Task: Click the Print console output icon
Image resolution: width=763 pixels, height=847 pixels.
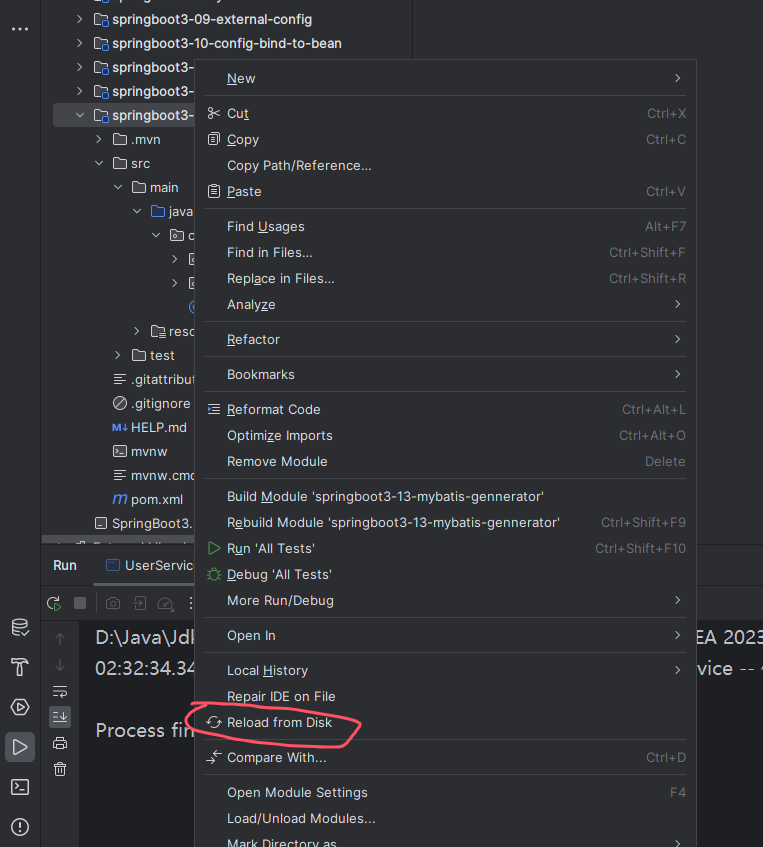Action: [60, 743]
